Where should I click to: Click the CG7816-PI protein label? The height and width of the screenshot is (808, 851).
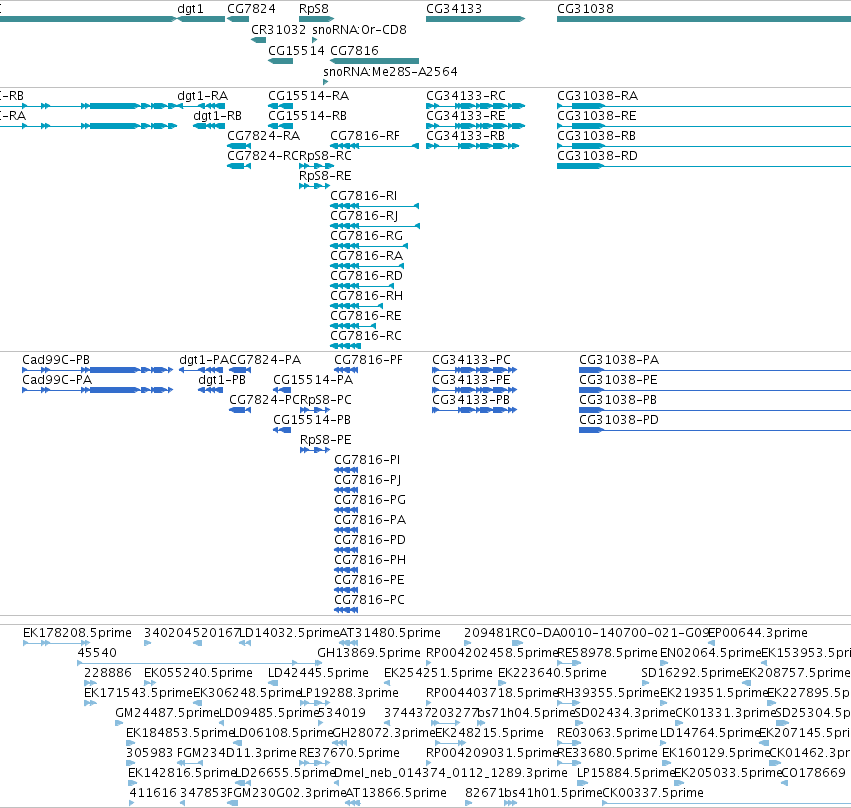click(x=367, y=460)
